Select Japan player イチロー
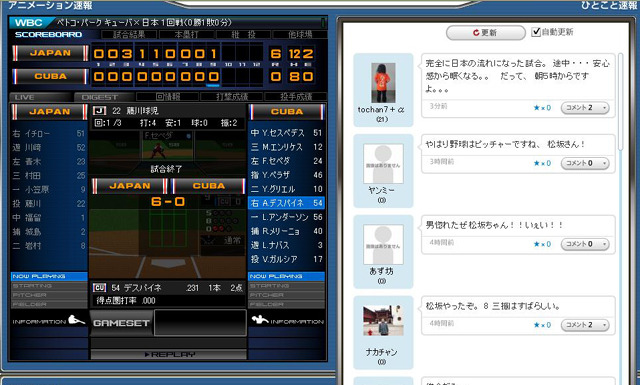The image size is (640, 385). pyautogui.click(x=49, y=134)
